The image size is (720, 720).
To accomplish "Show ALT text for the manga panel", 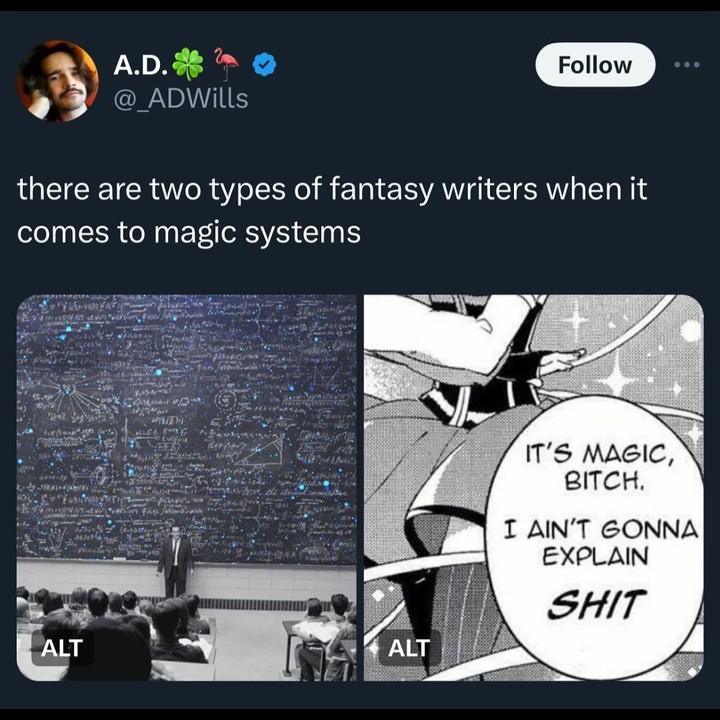I will tap(409, 648).
